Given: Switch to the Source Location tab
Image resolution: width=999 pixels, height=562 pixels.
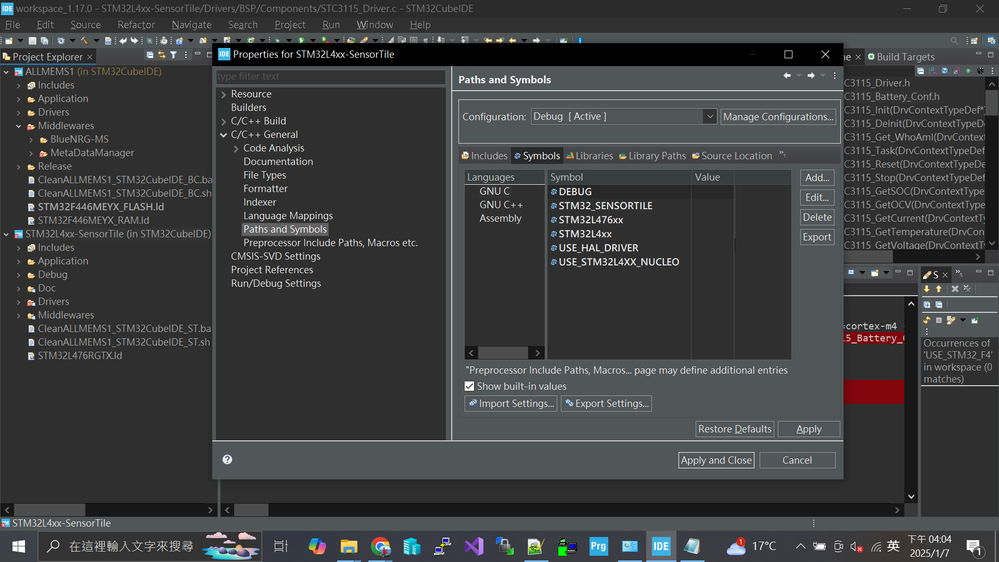Looking at the screenshot, I should click(x=732, y=155).
